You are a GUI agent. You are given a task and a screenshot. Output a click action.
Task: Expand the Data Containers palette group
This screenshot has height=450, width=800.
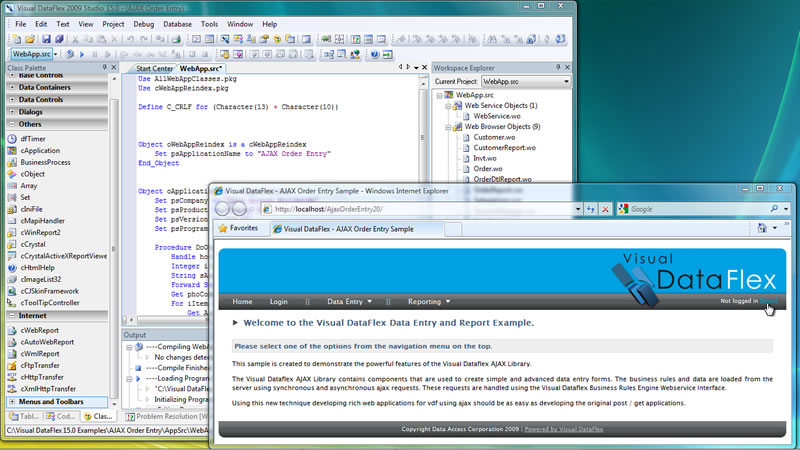pos(12,87)
